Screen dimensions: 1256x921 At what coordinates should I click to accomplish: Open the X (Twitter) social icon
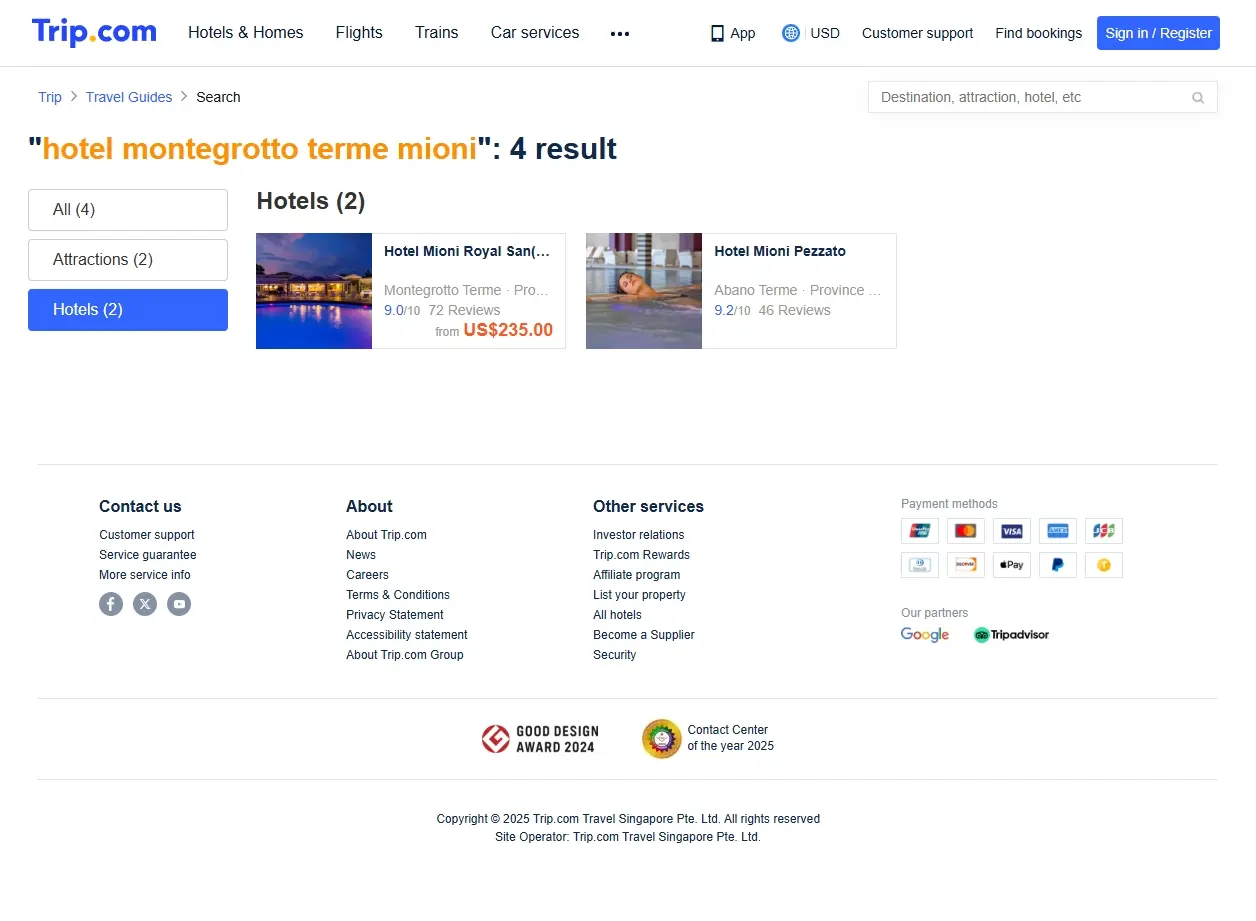click(145, 604)
